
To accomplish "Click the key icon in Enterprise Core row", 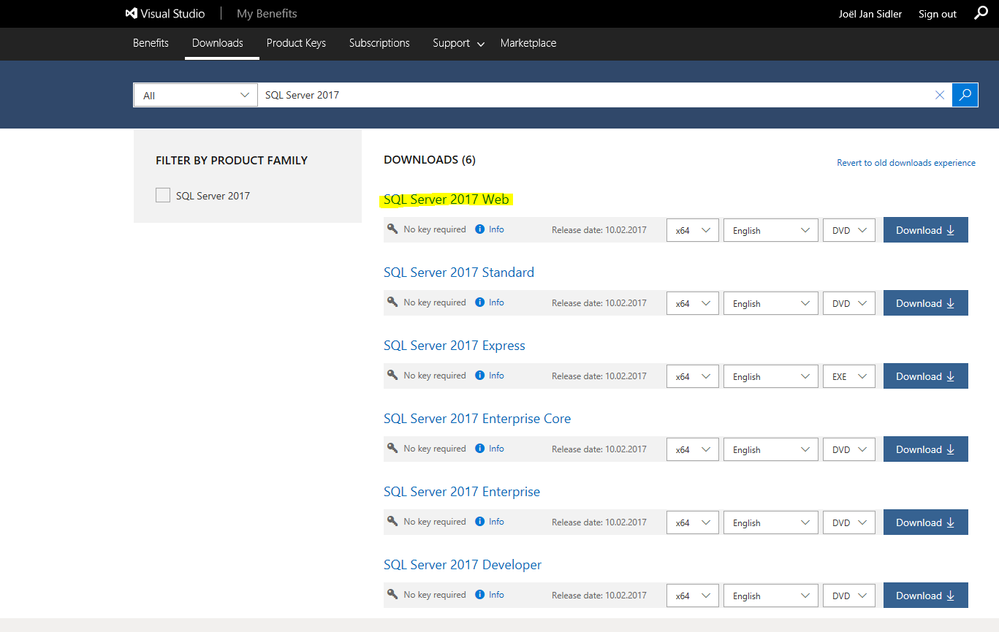I will (392, 448).
